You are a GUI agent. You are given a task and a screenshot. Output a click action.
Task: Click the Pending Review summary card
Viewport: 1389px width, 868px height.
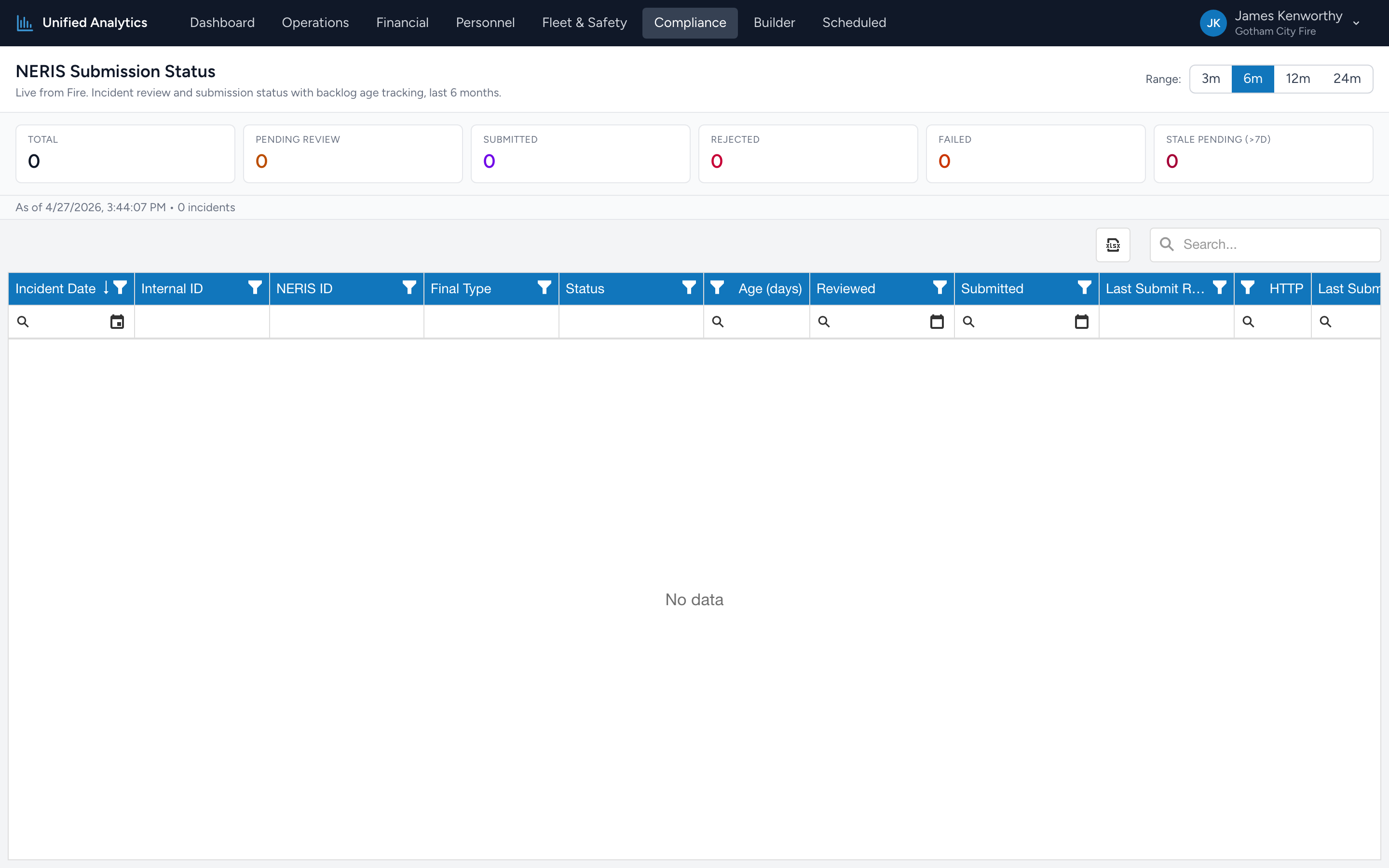tap(353, 154)
